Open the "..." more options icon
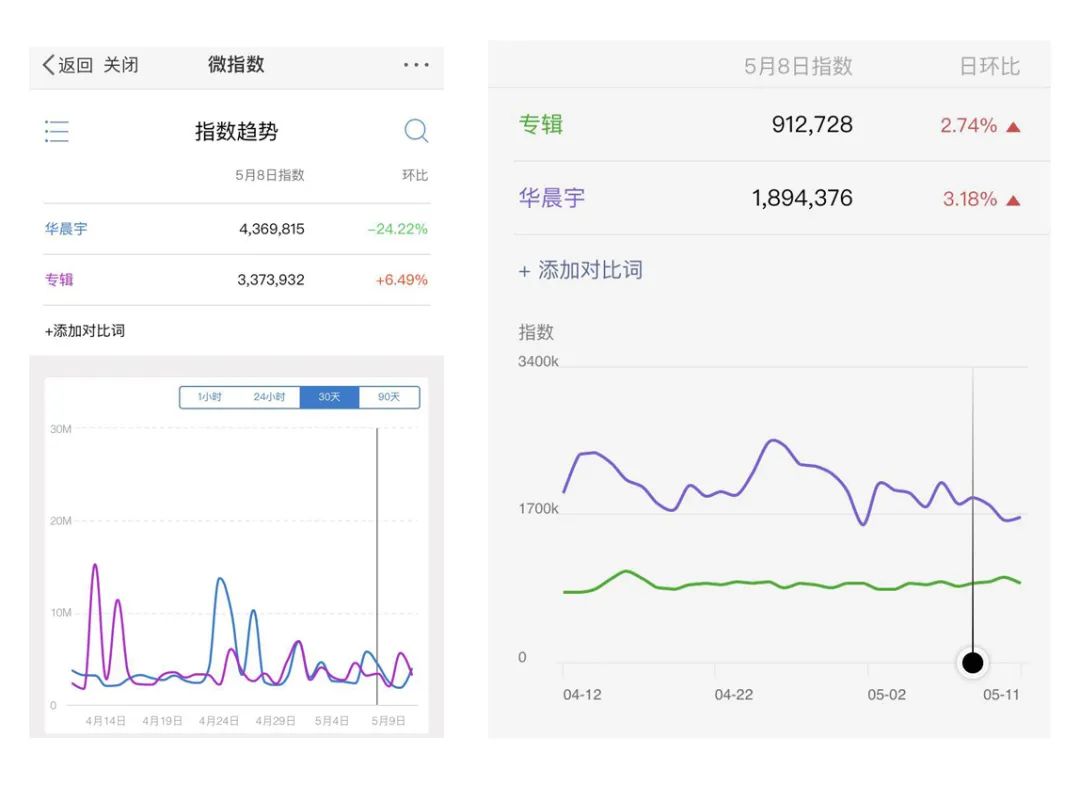1080x785 pixels. click(x=415, y=65)
